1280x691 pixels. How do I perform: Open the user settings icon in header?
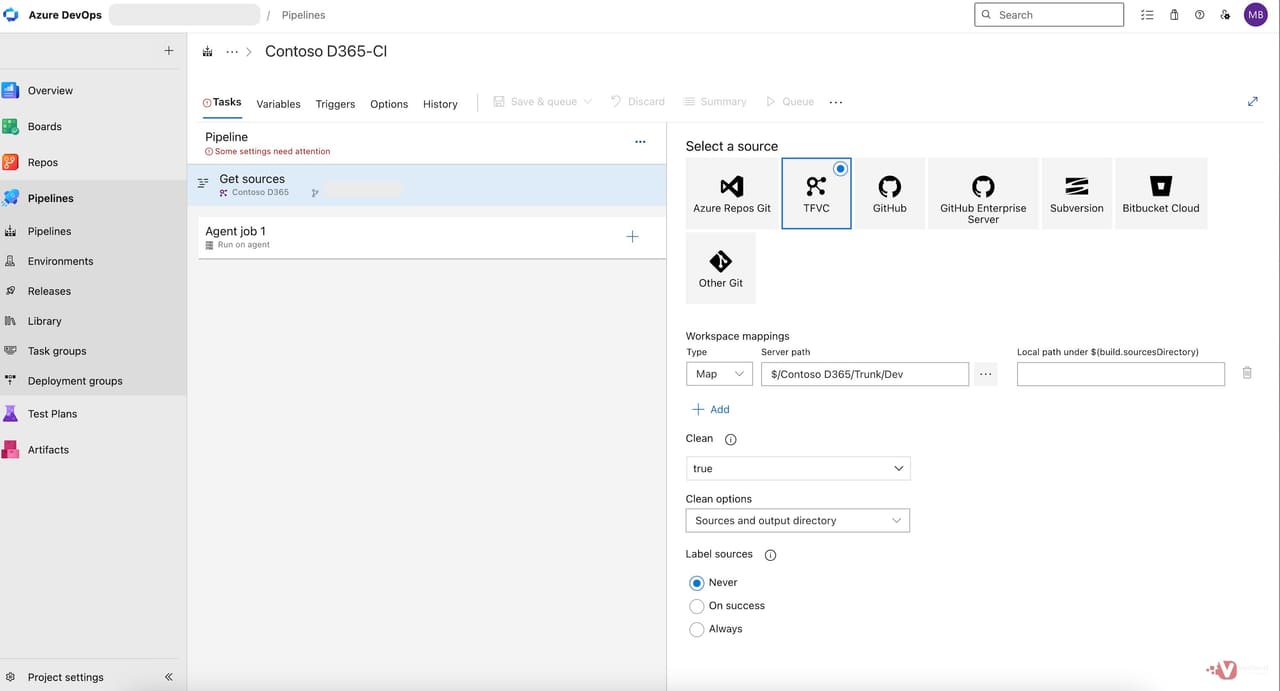coord(1226,15)
